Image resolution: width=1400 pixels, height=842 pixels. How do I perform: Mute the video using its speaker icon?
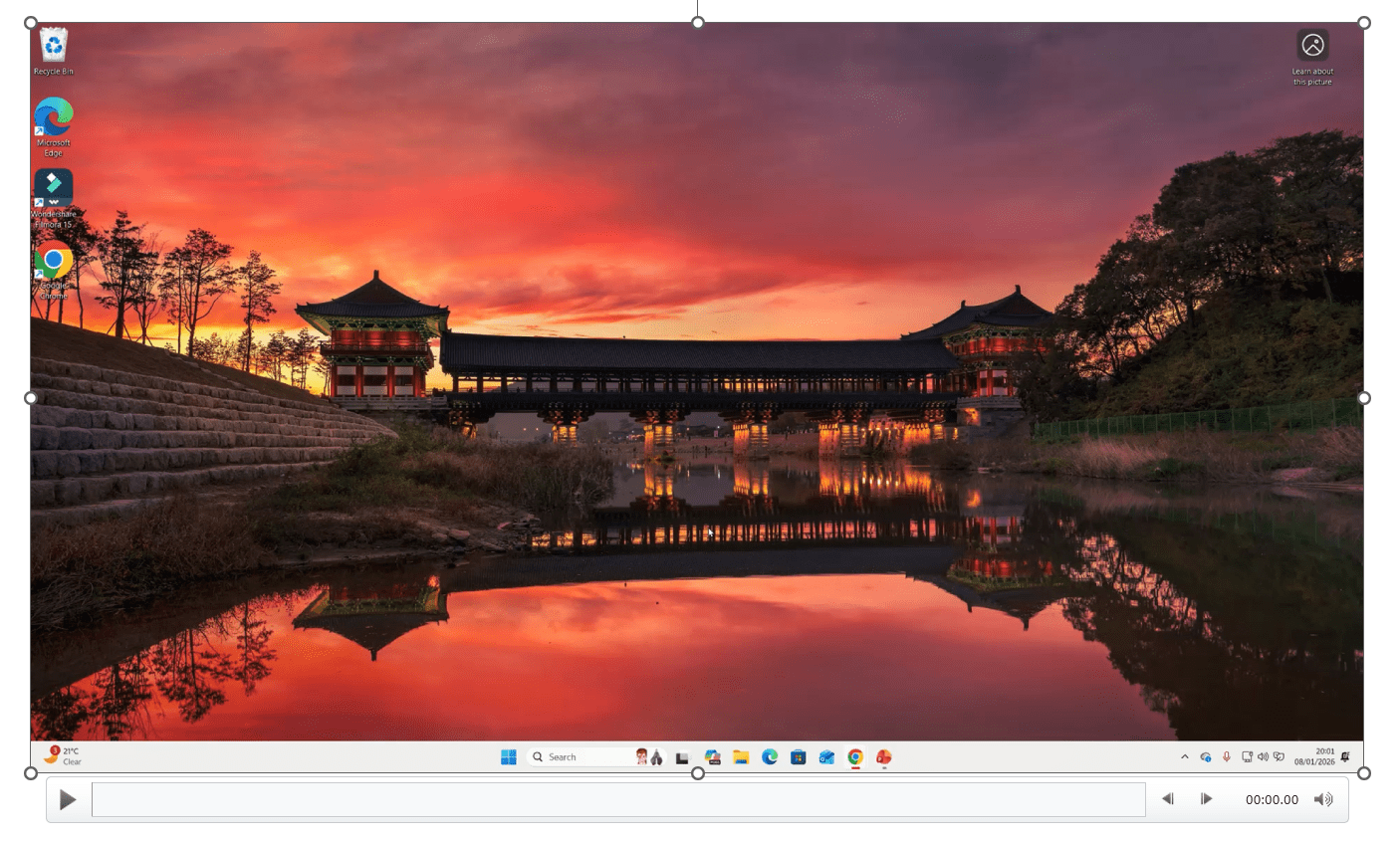pos(1324,798)
